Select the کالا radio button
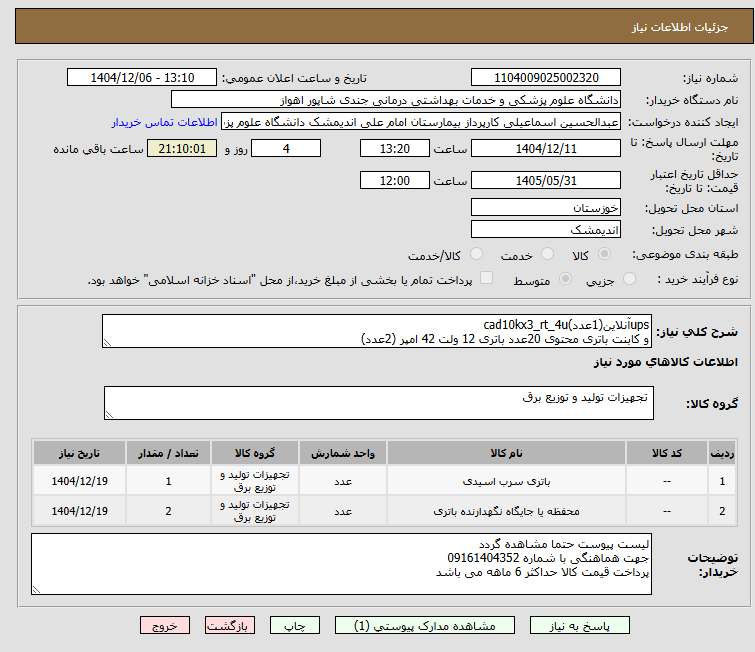The height and width of the screenshot is (652, 755). click(604, 254)
